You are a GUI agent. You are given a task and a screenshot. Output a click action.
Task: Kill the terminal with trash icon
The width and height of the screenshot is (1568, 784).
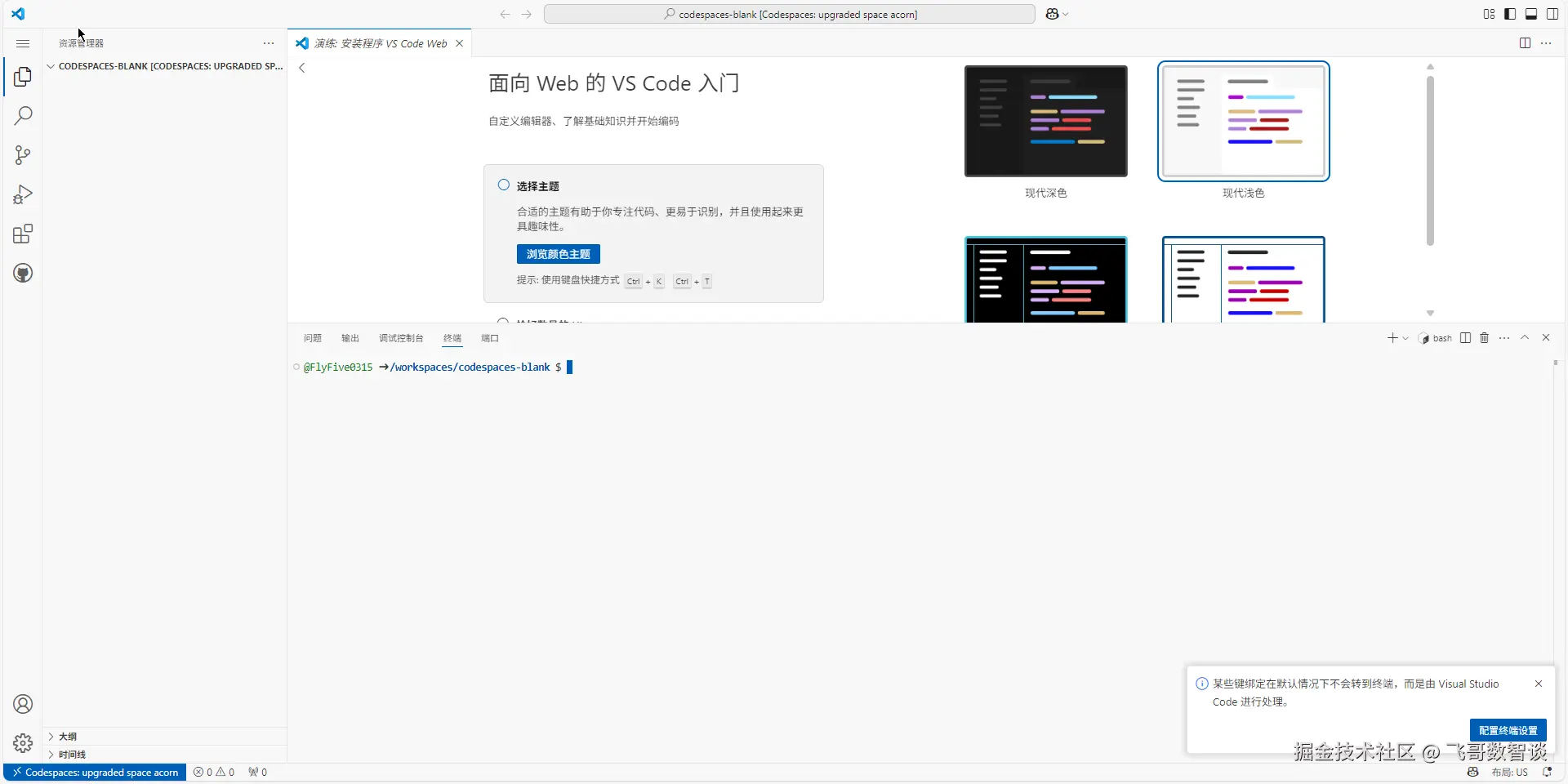point(1485,338)
